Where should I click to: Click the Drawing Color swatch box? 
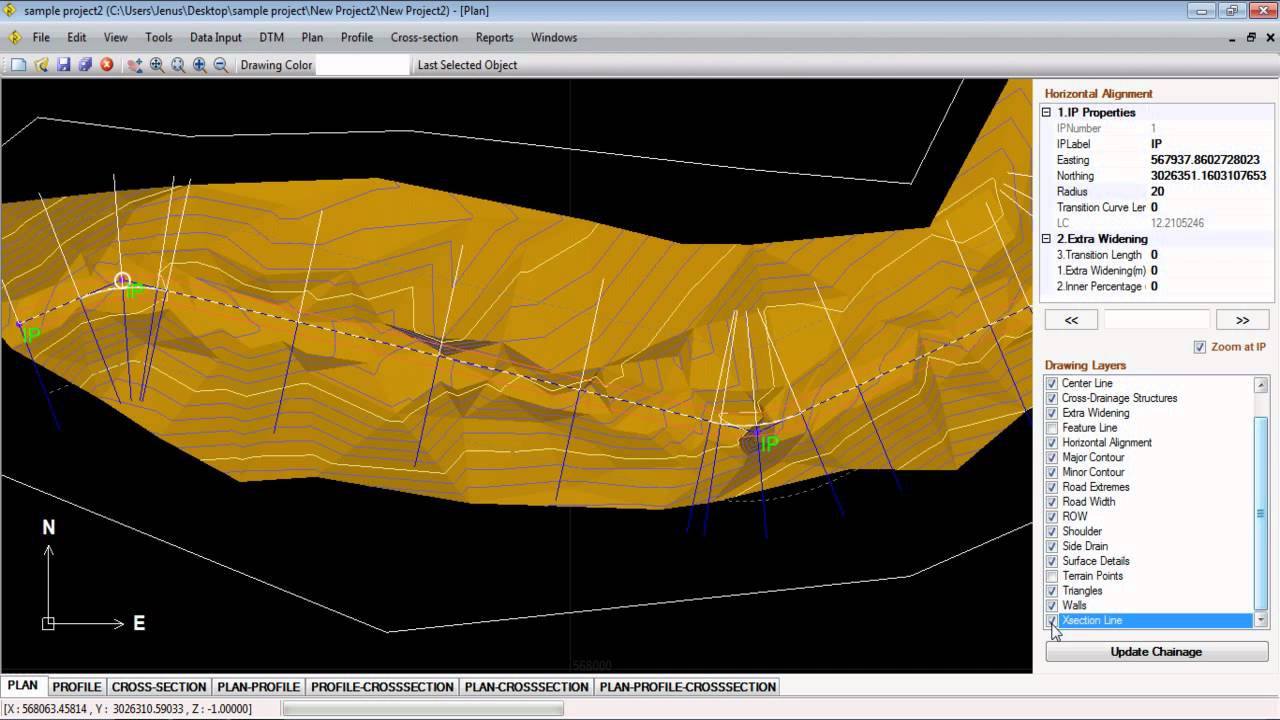363,65
